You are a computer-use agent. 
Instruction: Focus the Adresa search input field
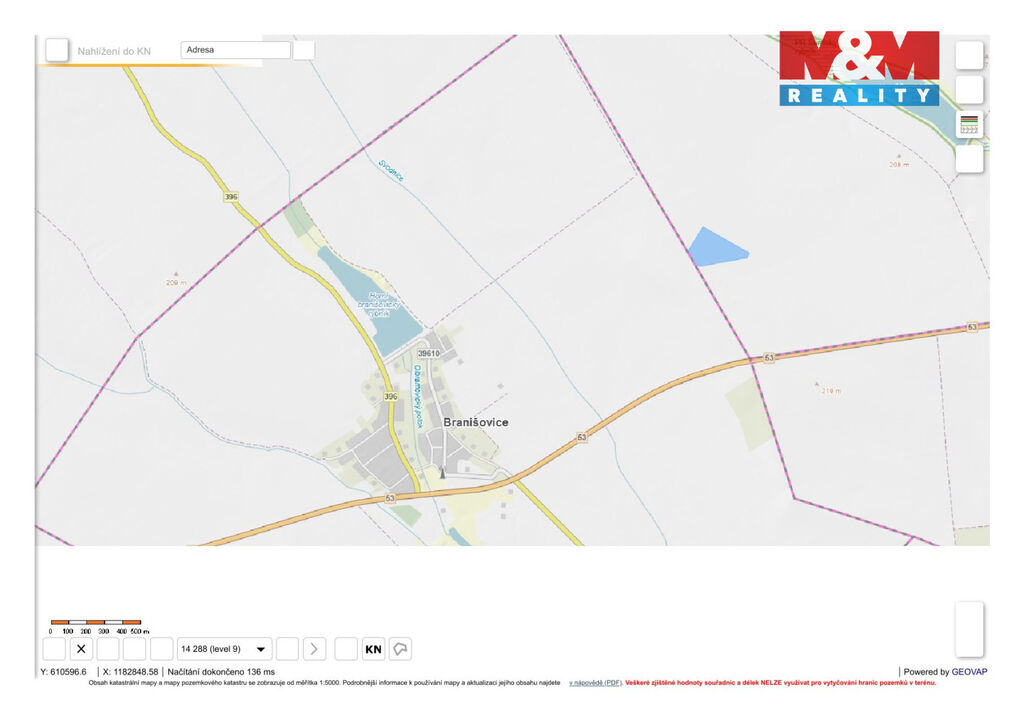(235, 49)
